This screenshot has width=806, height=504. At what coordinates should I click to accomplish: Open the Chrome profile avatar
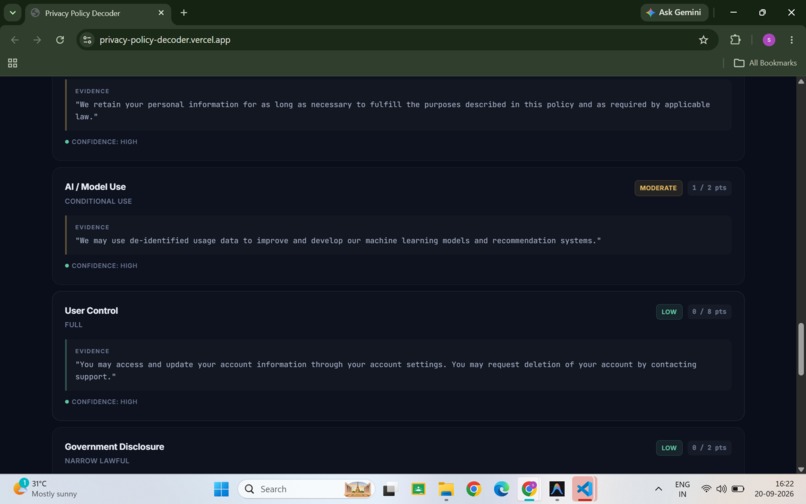pyautogui.click(x=768, y=40)
